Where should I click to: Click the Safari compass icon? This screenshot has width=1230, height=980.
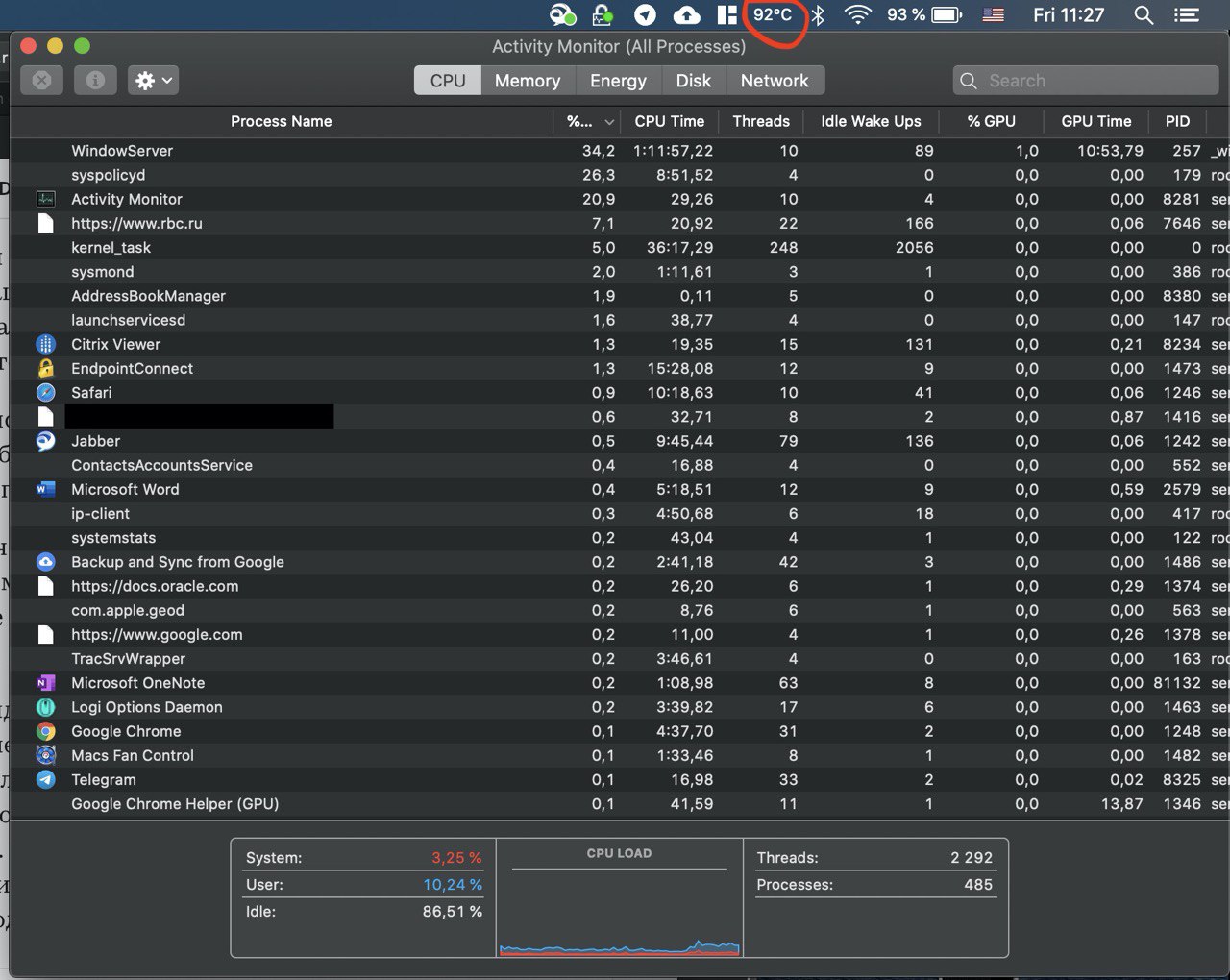[x=45, y=392]
